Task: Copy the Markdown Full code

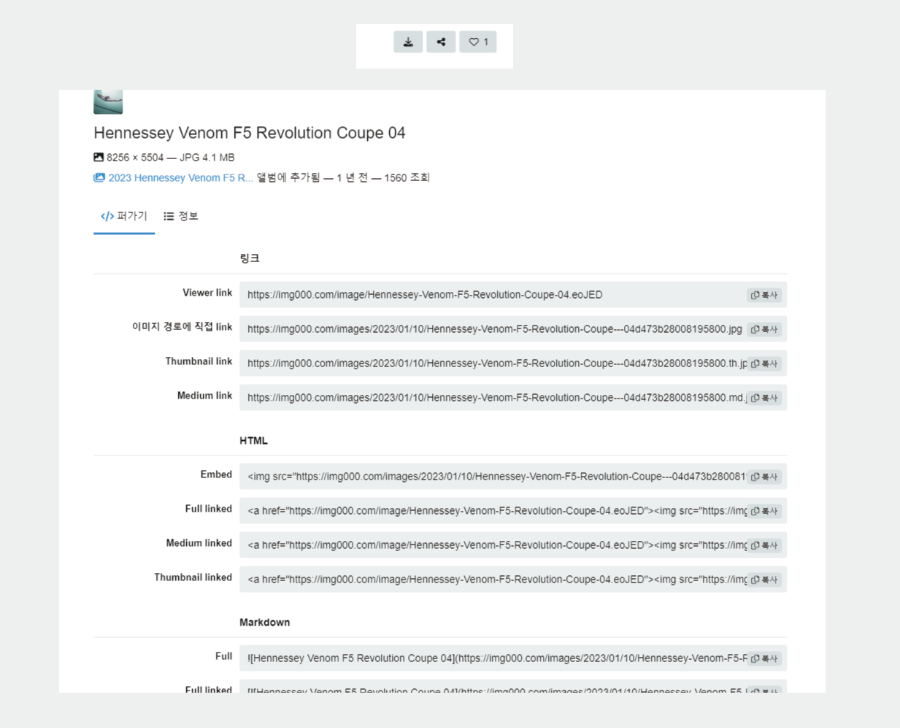Action: [x=764, y=659]
